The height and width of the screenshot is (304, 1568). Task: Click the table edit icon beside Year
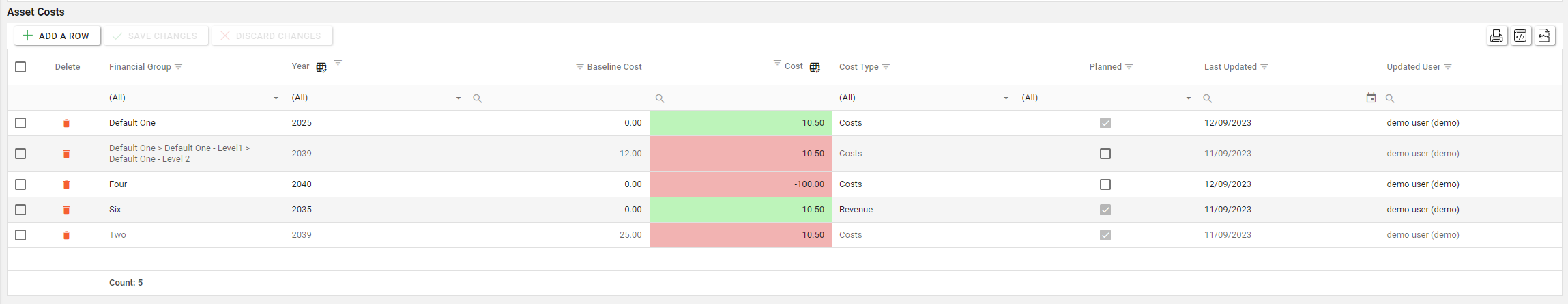click(x=321, y=67)
